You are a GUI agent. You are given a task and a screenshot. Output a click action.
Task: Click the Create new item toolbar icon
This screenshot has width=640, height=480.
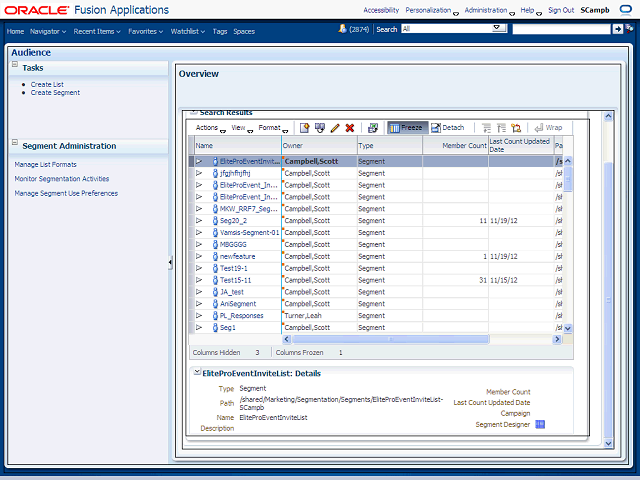click(304, 128)
